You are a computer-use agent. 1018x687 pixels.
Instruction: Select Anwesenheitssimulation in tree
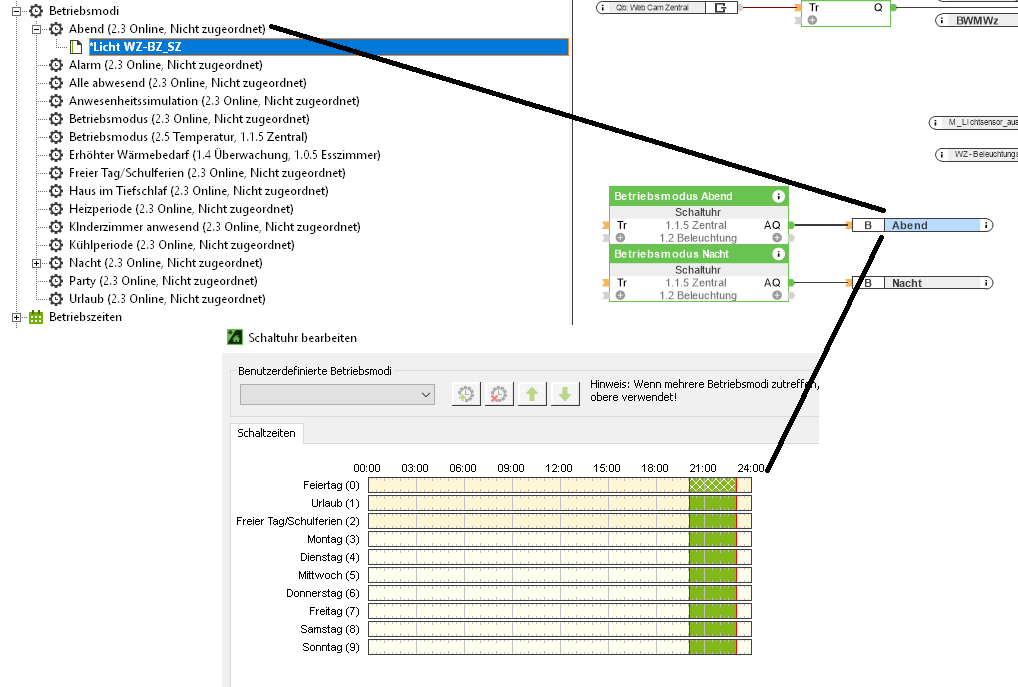tap(214, 101)
